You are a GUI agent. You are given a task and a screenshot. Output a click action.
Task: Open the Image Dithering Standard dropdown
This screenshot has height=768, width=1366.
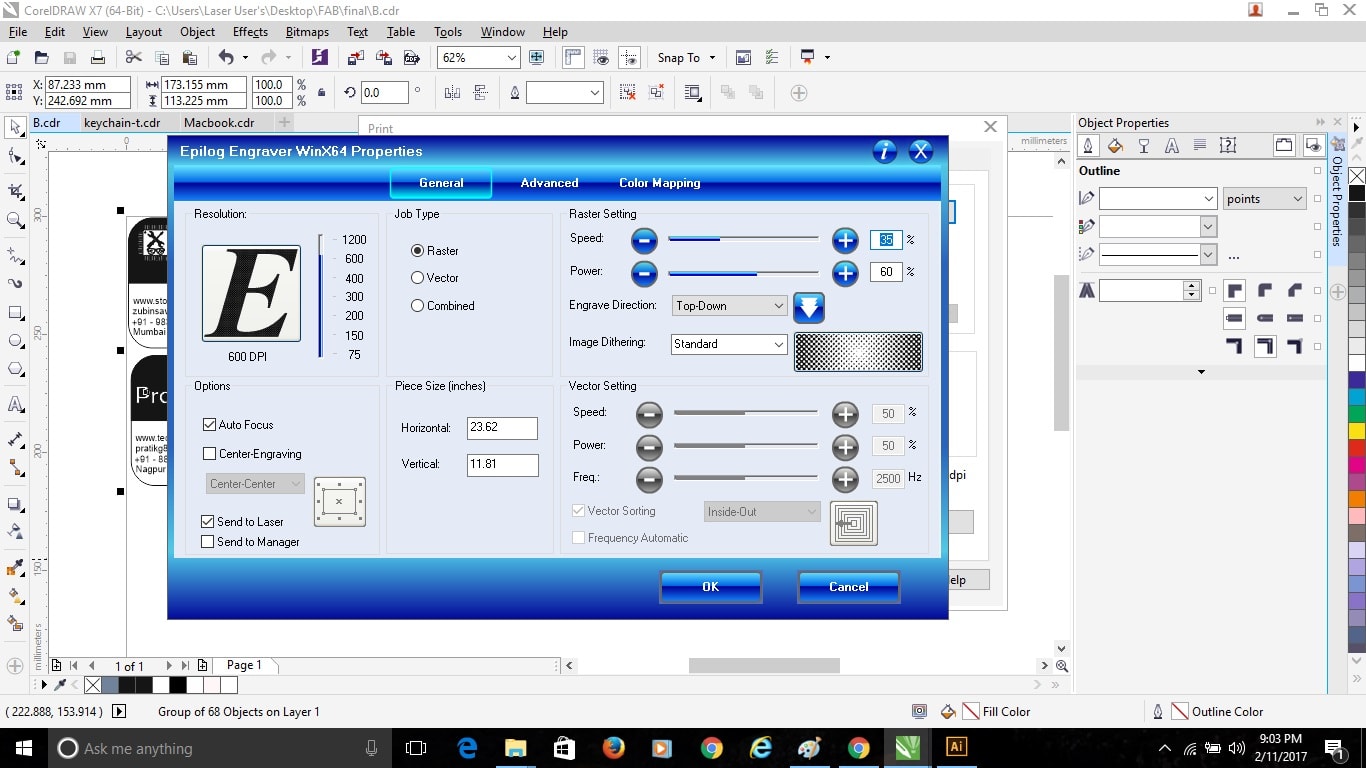click(x=729, y=344)
